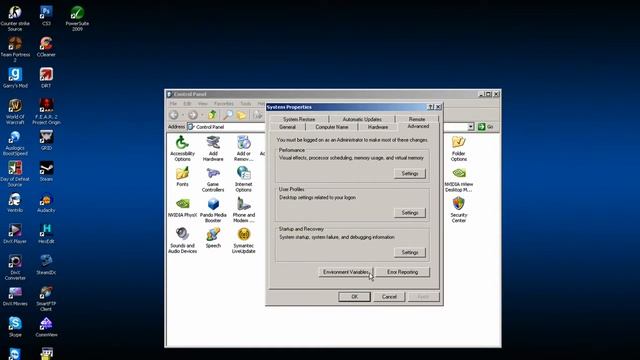Image resolution: width=640 pixels, height=360 pixels.
Task: Open User Profiles Settings button
Action: [x=410, y=213]
